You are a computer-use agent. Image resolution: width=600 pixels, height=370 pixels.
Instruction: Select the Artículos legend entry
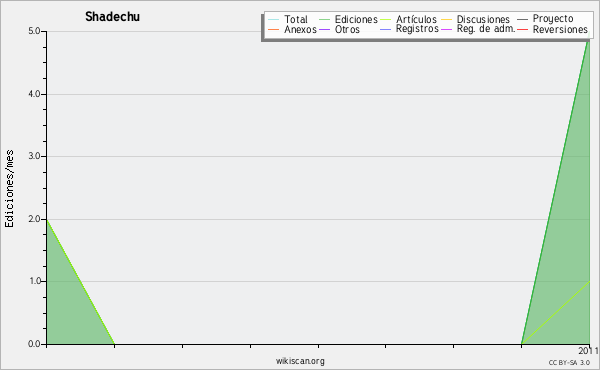[x=416, y=19]
